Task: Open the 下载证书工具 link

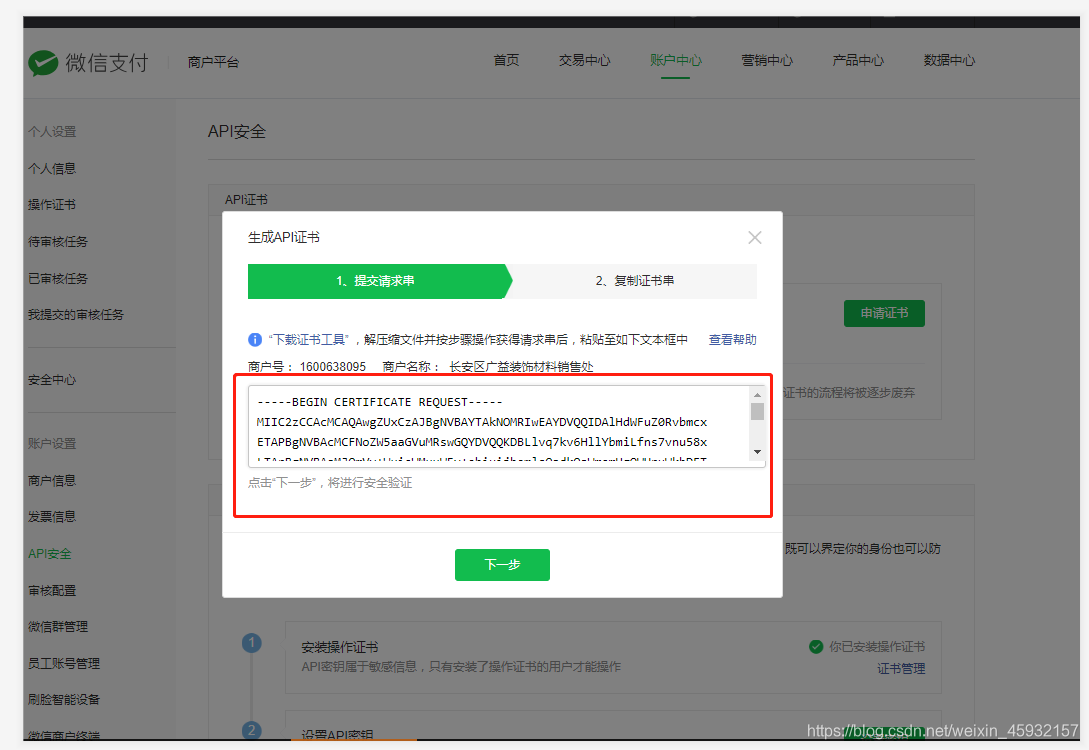Action: (308, 340)
